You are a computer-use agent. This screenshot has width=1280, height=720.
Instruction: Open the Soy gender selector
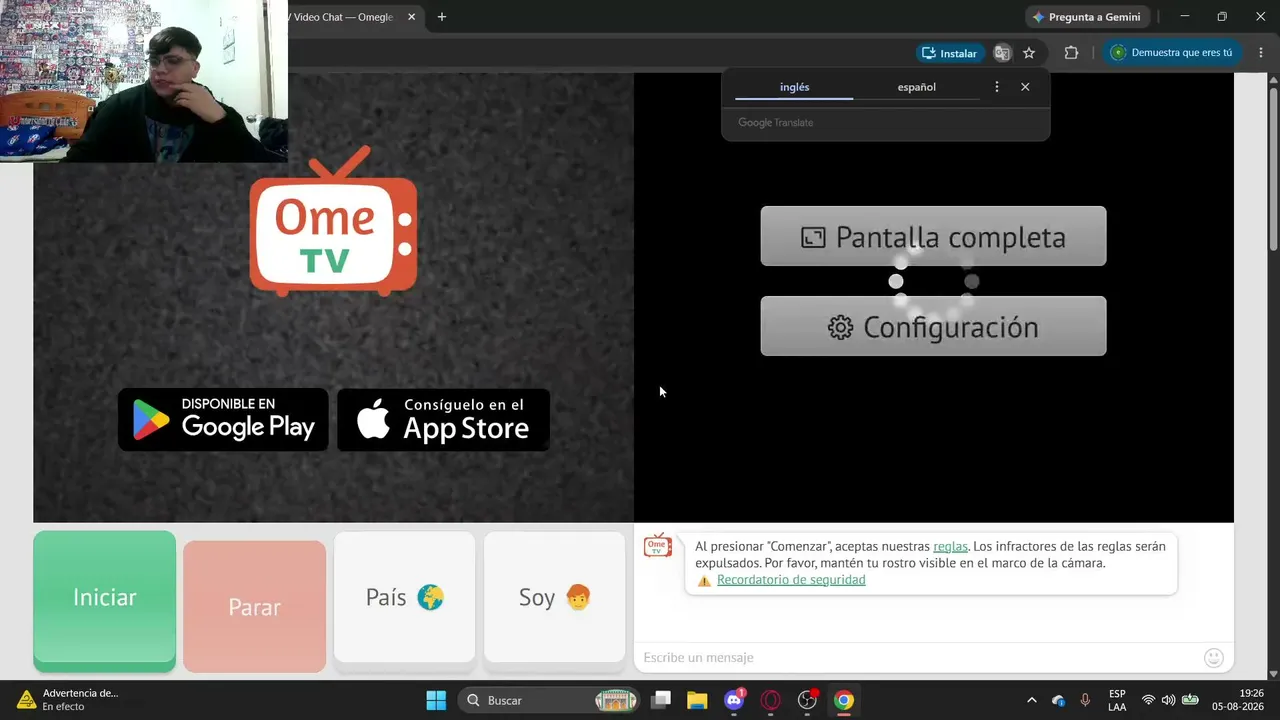coord(554,597)
